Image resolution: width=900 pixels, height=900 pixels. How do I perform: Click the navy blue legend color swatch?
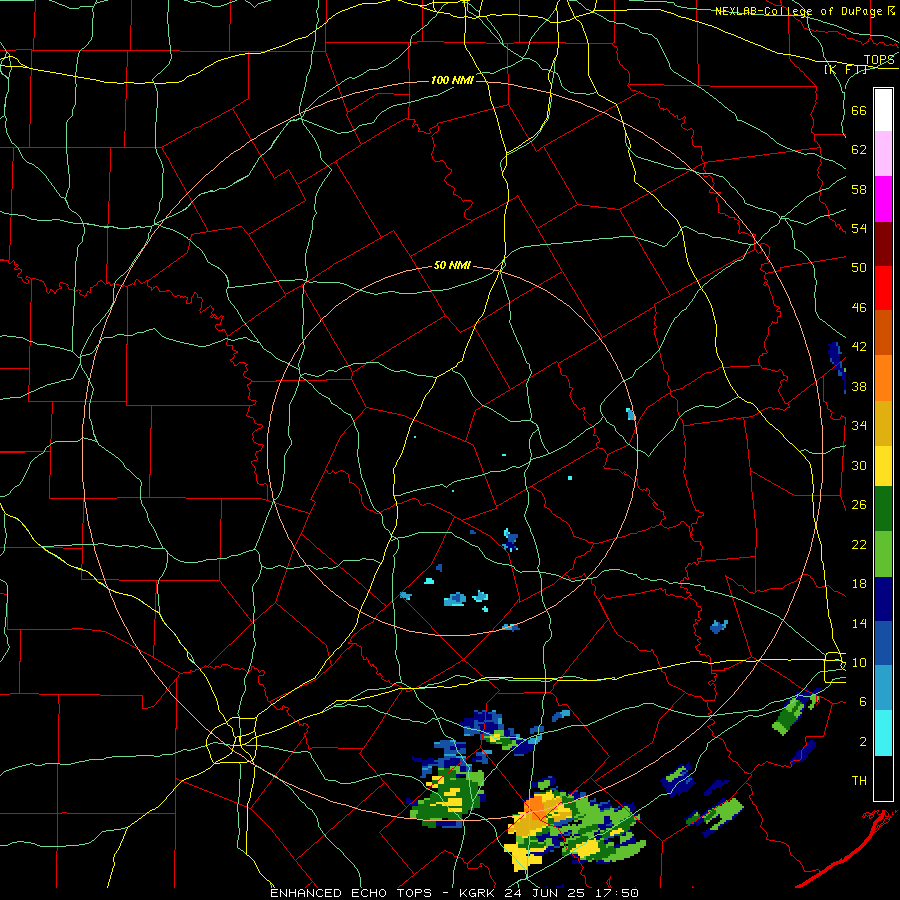pos(883,599)
